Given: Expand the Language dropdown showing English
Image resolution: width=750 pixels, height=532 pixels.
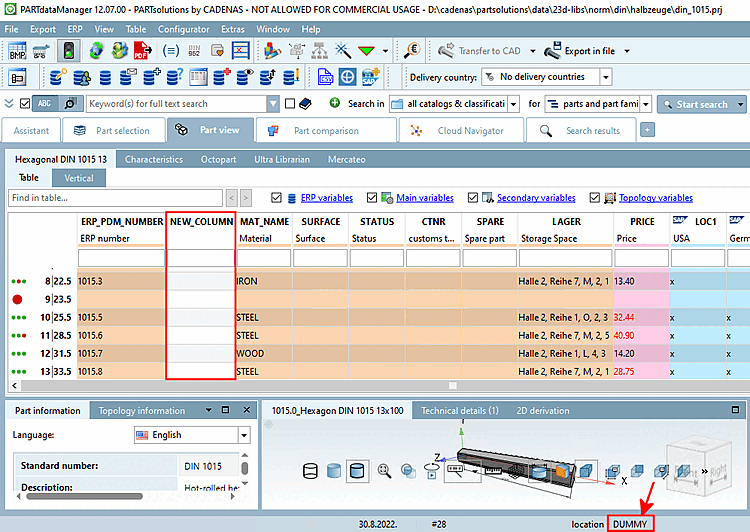Looking at the screenshot, I should click(243, 435).
